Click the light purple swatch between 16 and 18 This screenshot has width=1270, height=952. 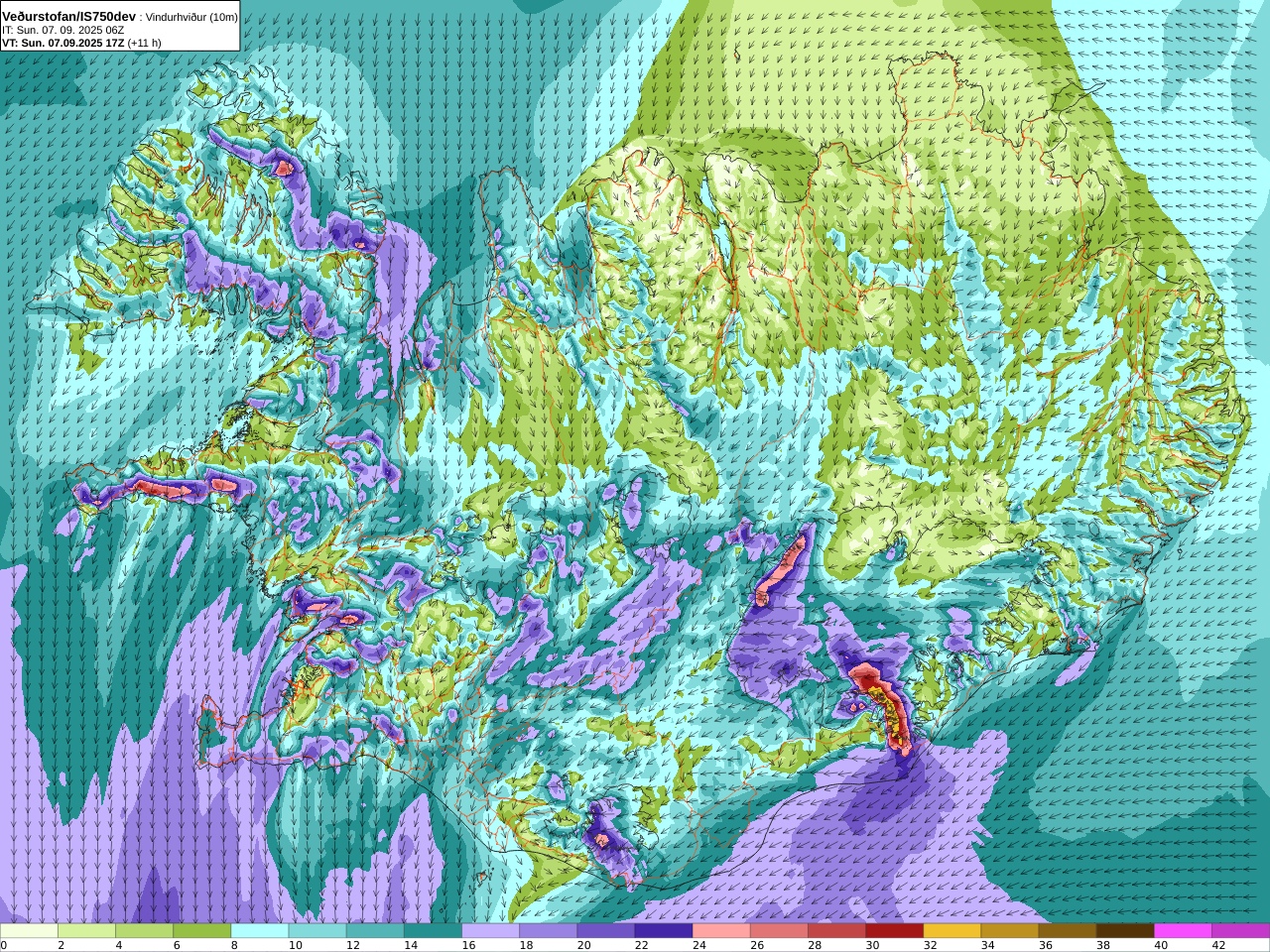(490, 931)
